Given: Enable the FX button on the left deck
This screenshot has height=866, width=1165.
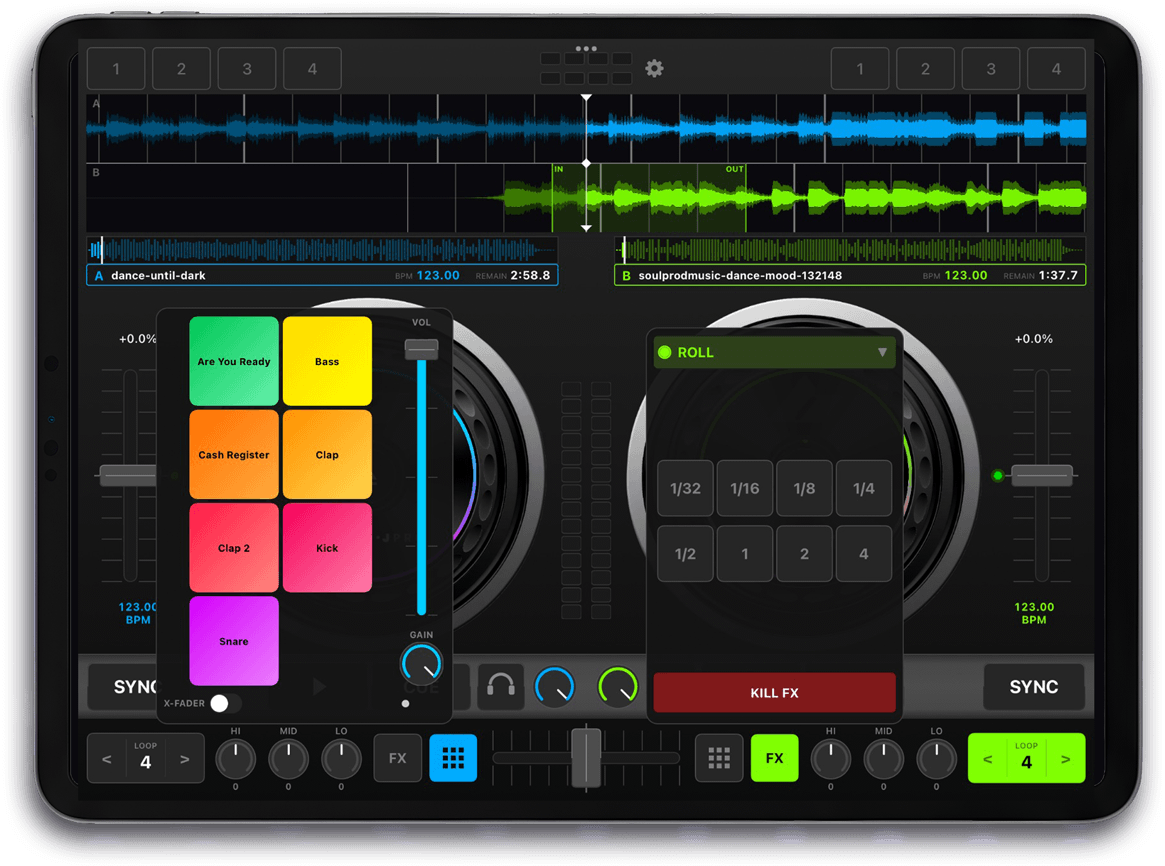Looking at the screenshot, I should click(397, 758).
